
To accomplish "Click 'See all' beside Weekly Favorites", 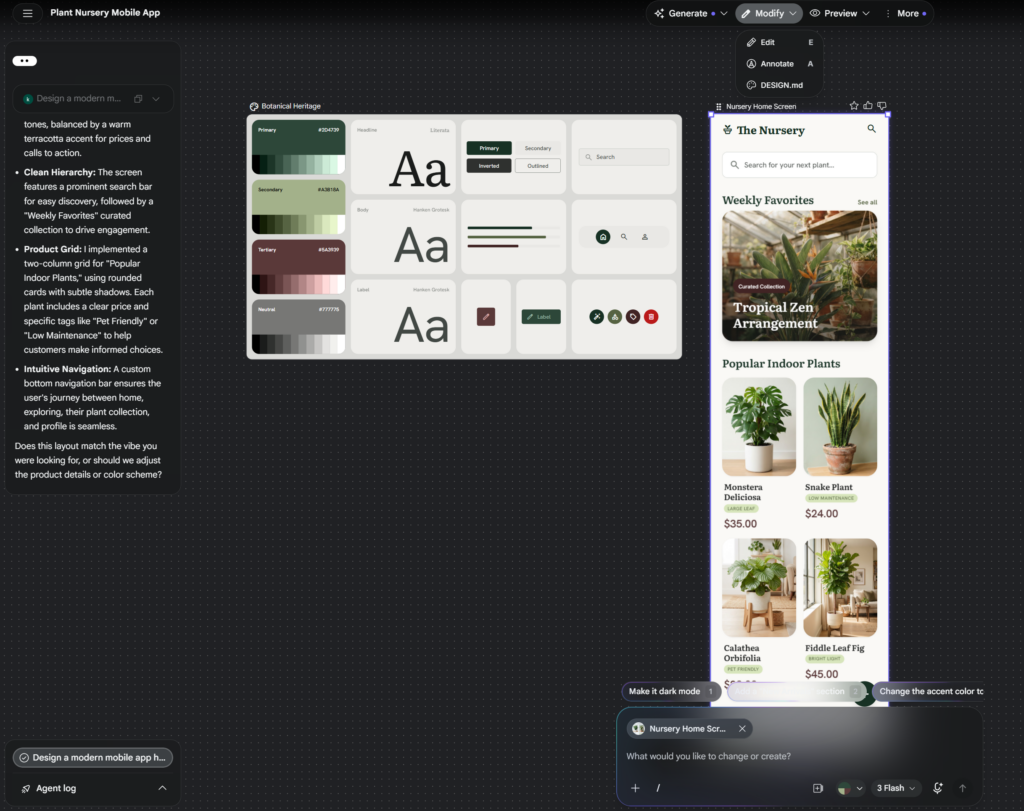I will tap(867, 202).
